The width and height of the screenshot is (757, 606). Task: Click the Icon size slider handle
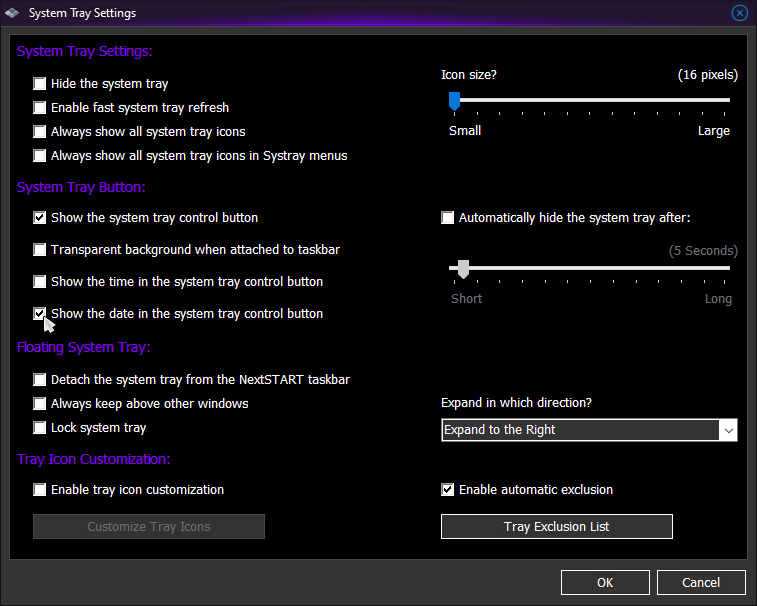coord(454,100)
